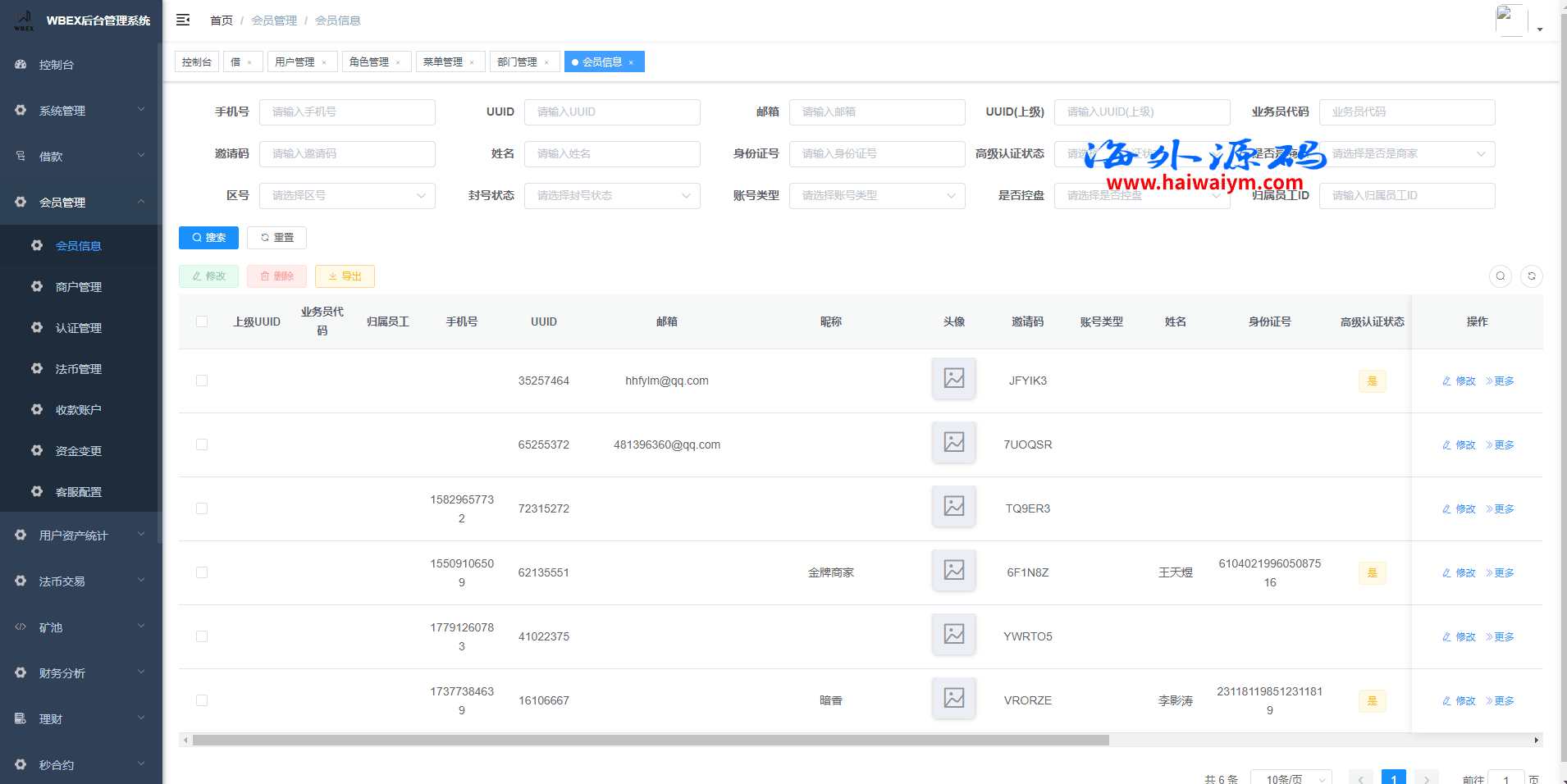This screenshot has height=784, width=1567.
Task: Click the blue 搜索 button
Action: click(208, 238)
